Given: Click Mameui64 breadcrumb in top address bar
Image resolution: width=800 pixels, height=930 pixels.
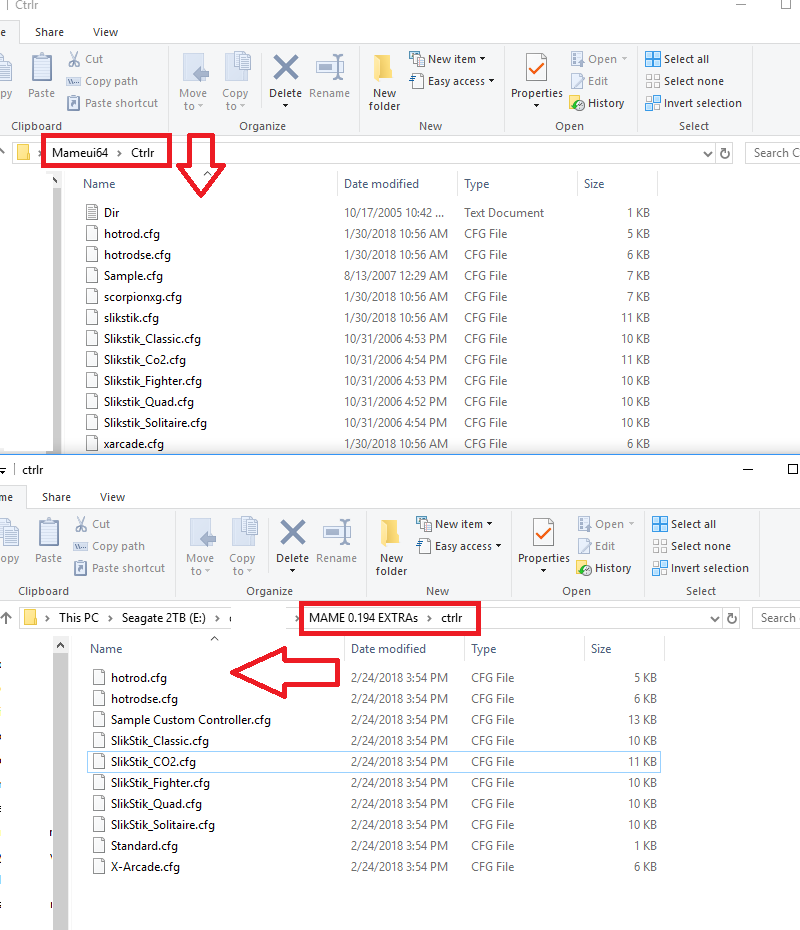Looking at the screenshot, I should [80, 152].
